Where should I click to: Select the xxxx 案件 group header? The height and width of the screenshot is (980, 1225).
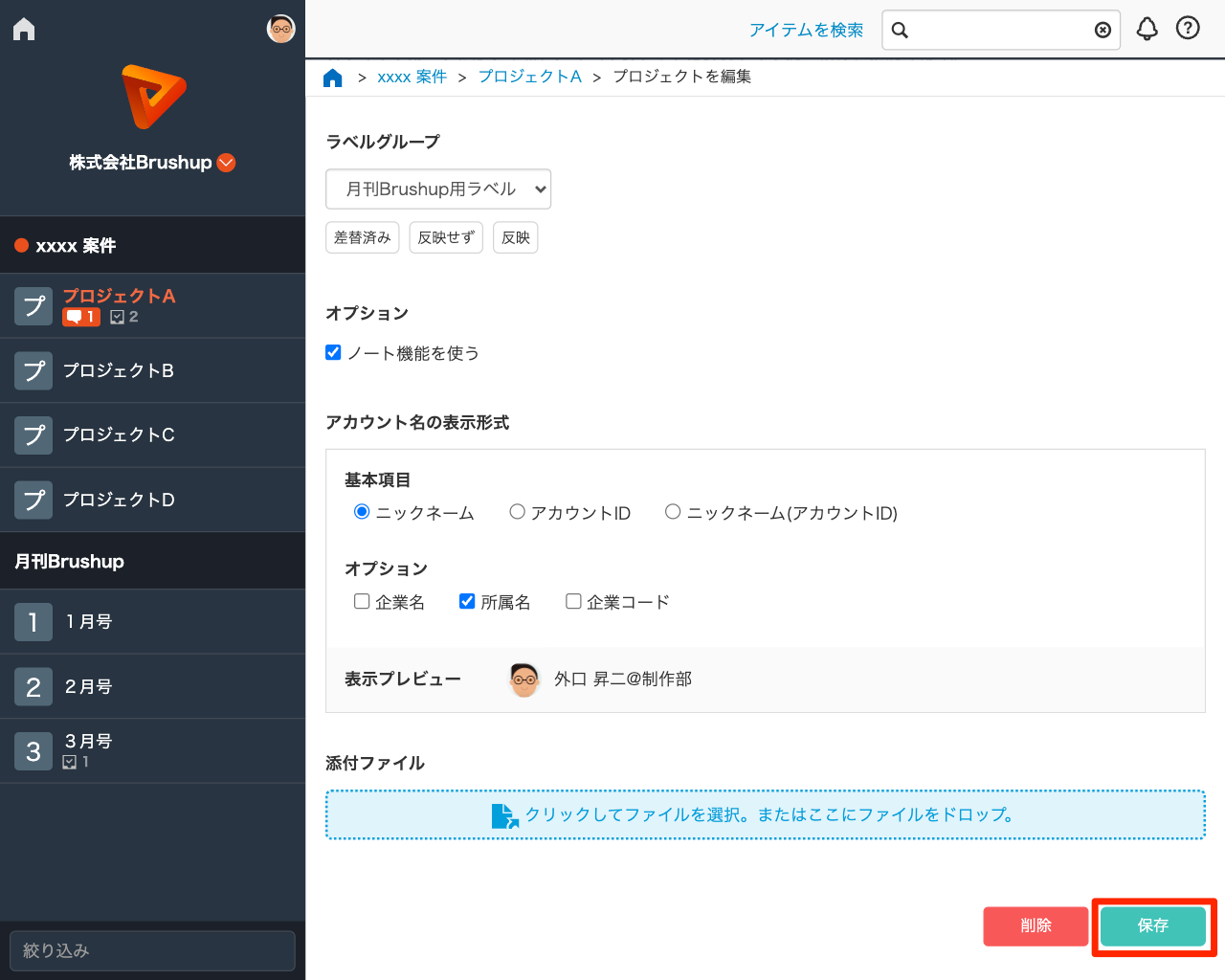(153, 245)
